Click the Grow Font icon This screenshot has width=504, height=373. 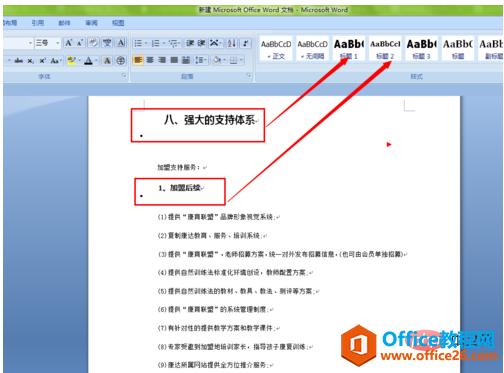coord(69,43)
